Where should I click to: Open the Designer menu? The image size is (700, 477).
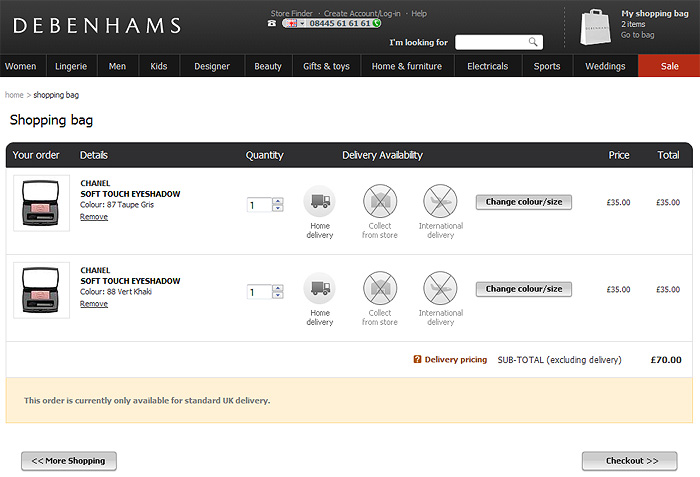pyautogui.click(x=212, y=66)
